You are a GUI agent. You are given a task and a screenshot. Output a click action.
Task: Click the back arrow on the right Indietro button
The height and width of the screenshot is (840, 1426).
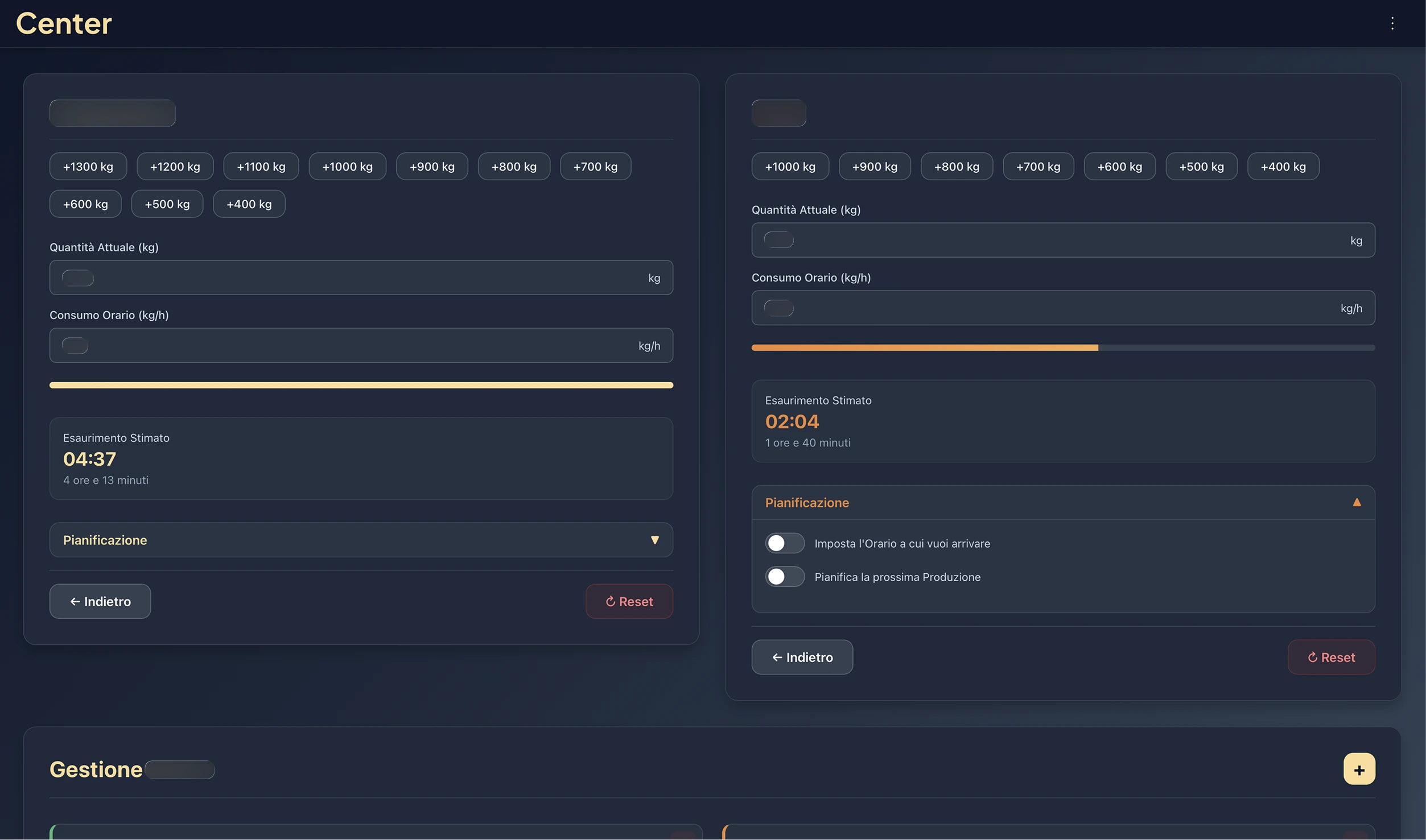click(777, 657)
